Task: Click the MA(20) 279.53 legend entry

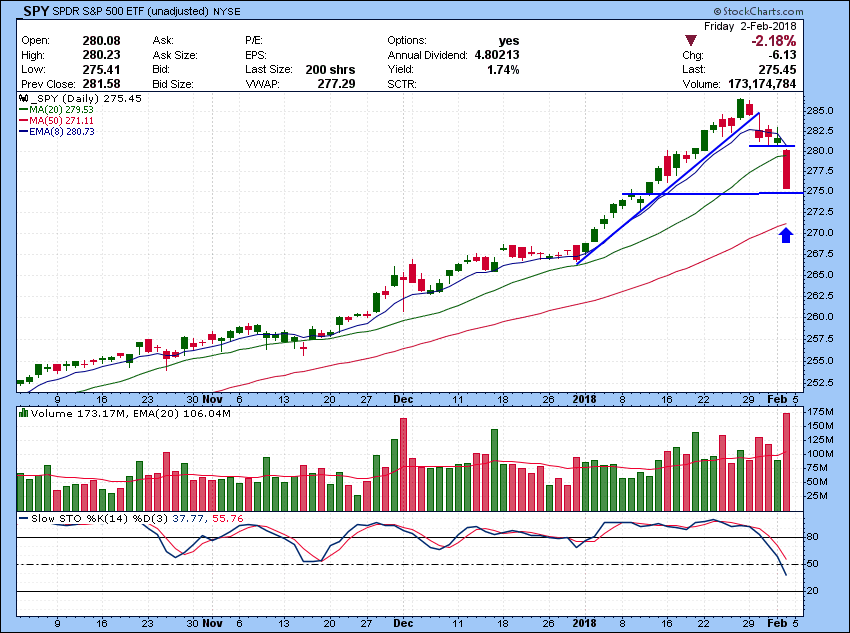Action: (x=56, y=109)
